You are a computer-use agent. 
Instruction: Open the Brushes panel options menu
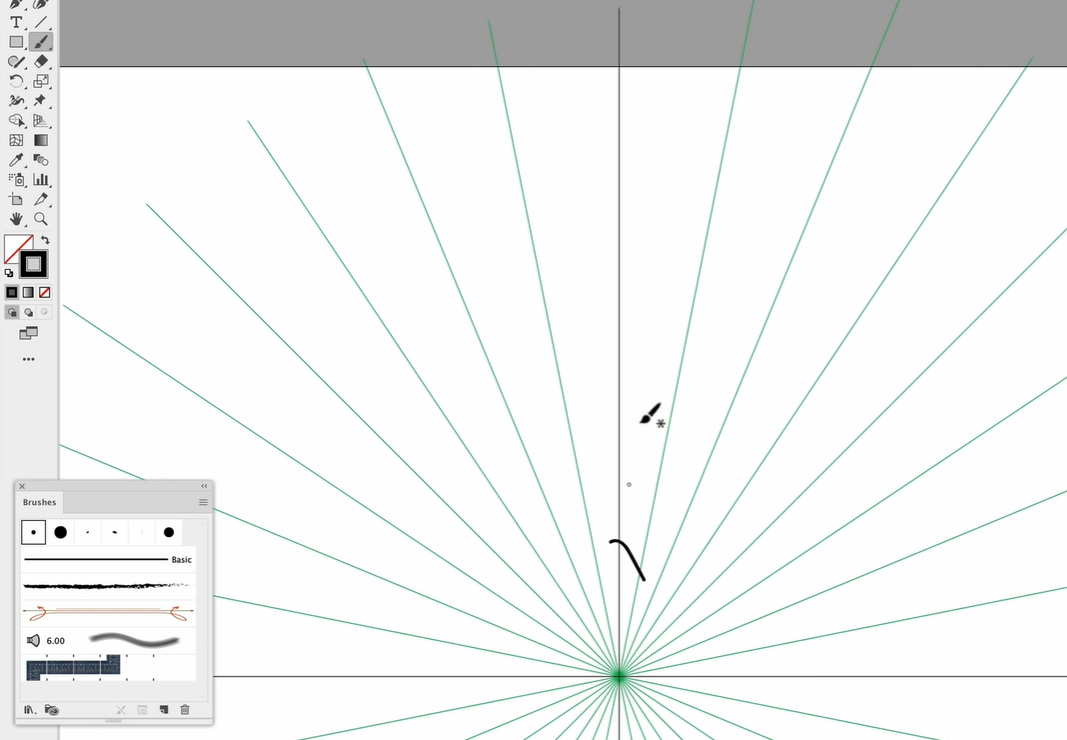coord(203,502)
